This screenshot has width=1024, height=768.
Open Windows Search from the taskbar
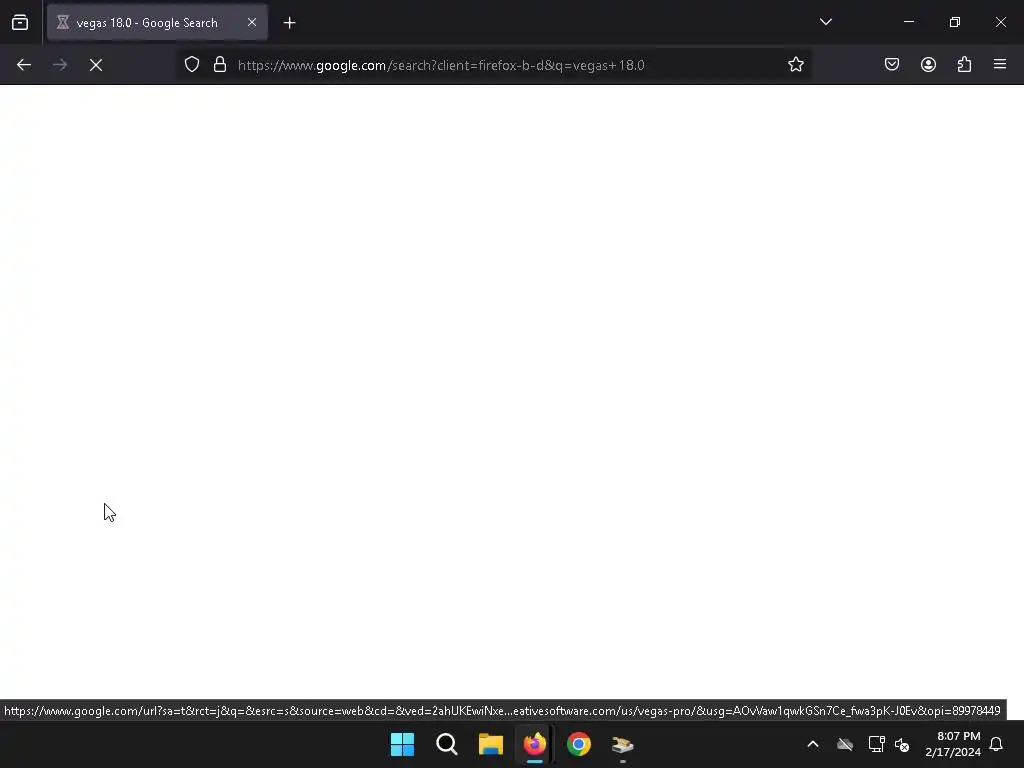[x=447, y=744]
